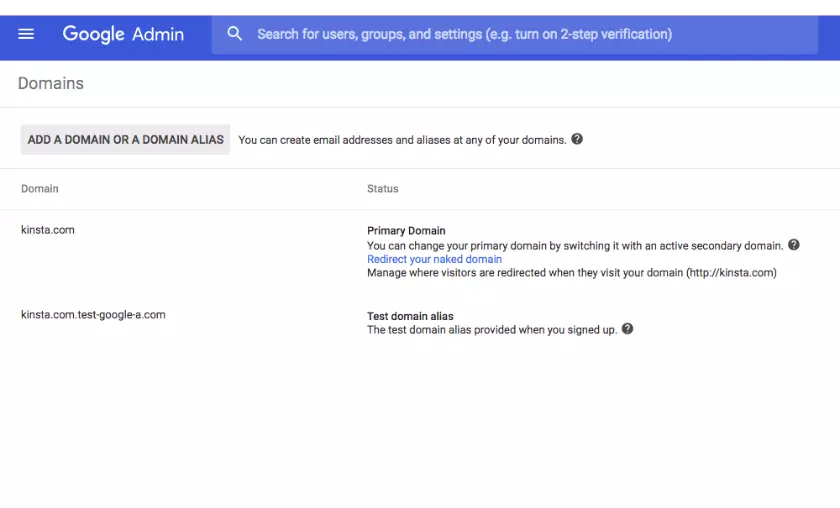Click text about changing your primary domain
The image size is (840, 508).
(x=575, y=246)
